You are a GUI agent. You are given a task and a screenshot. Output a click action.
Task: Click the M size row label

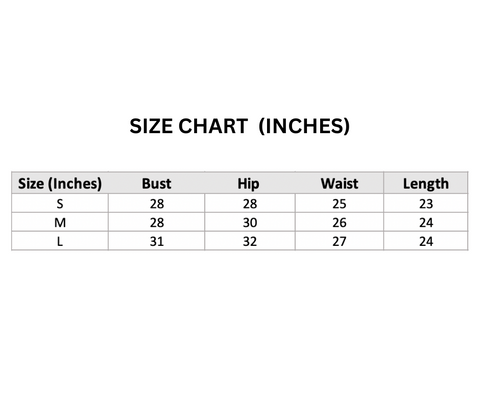[60, 222]
